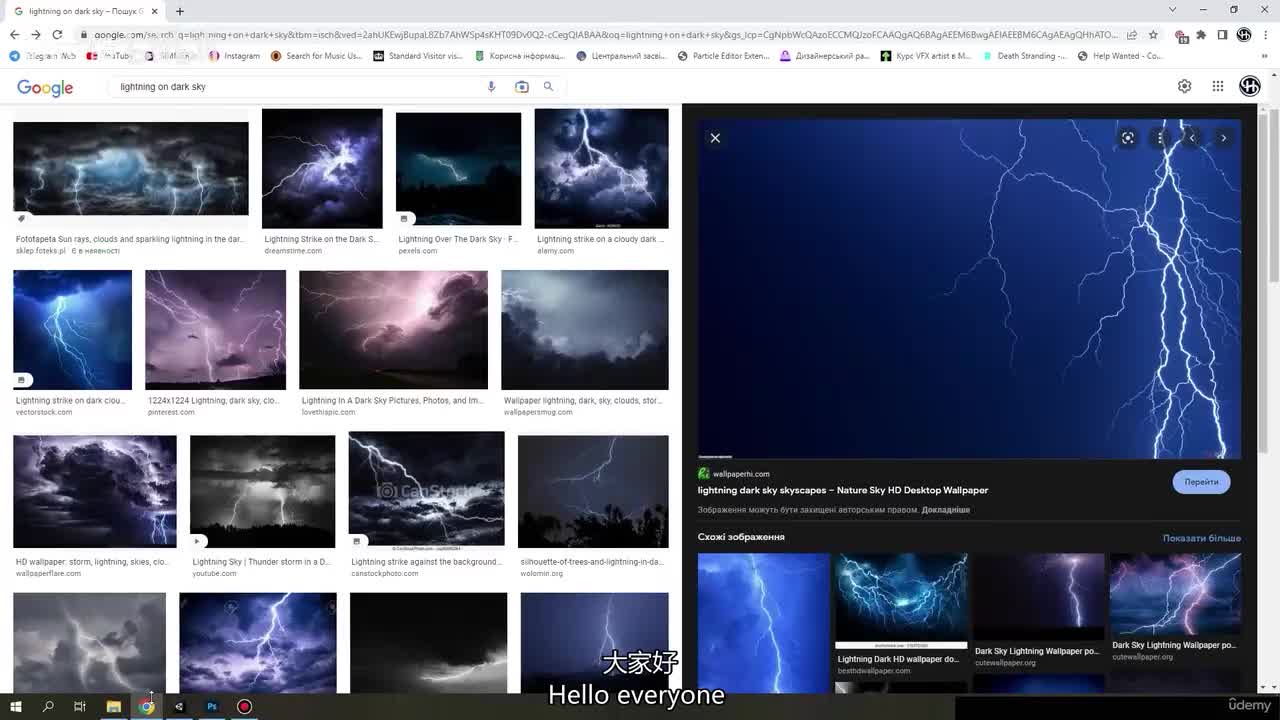Click the search by image camera icon
1280x720 pixels.
(x=521, y=87)
